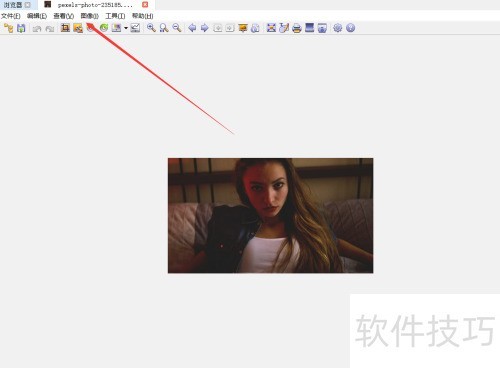
Task: Click the color adjust image icon
Action: click(116, 28)
